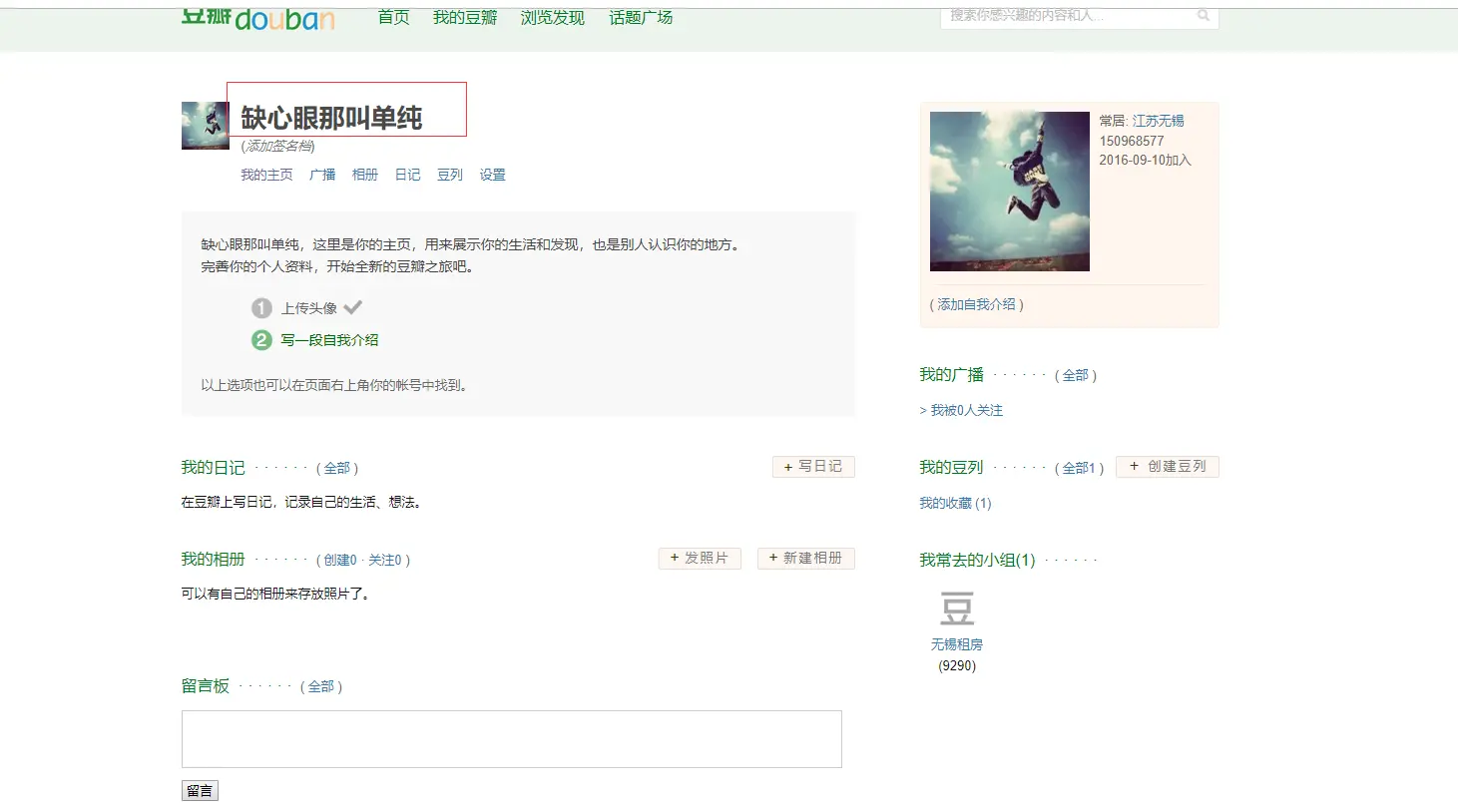Screen dimensions: 1458x812
Task: Click the 创建豆列 button
Action: [x=1168, y=467]
